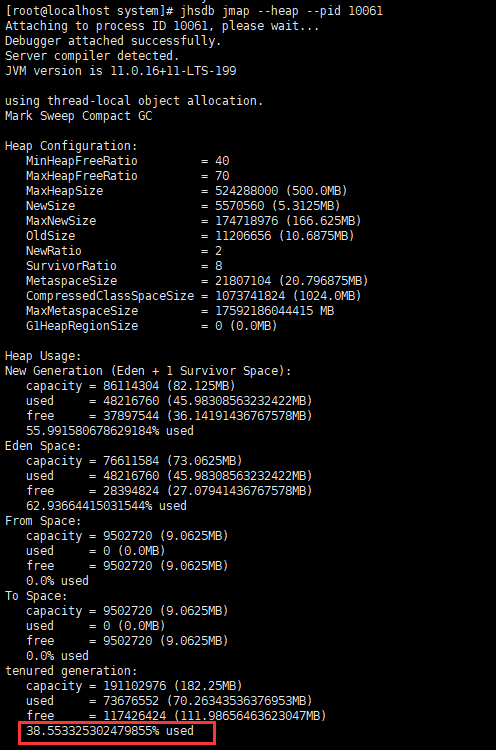
Task: Click the New Generation capacity 86114304
Action: (131, 386)
